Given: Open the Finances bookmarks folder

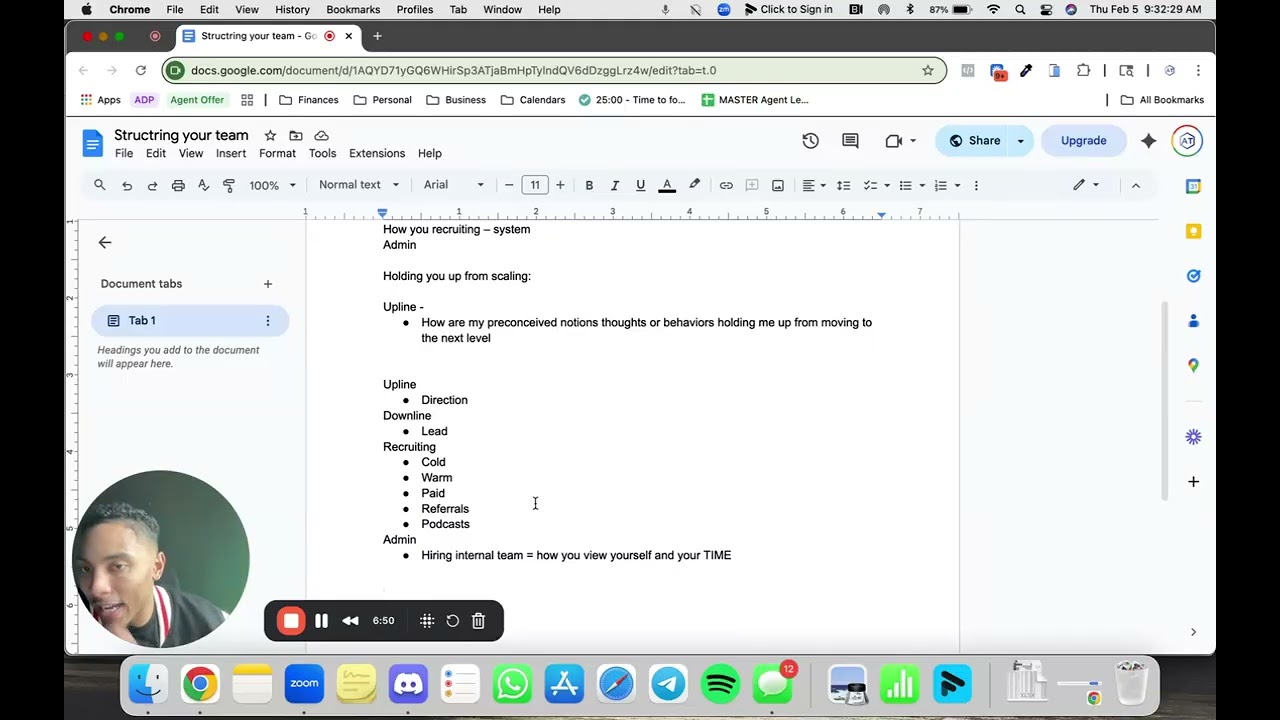Looking at the screenshot, I should (309, 100).
